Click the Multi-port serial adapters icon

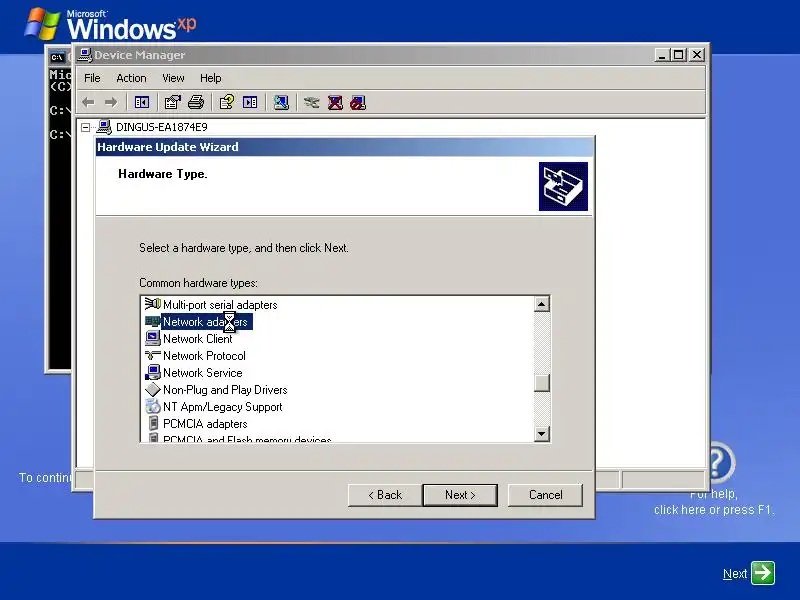(x=152, y=304)
